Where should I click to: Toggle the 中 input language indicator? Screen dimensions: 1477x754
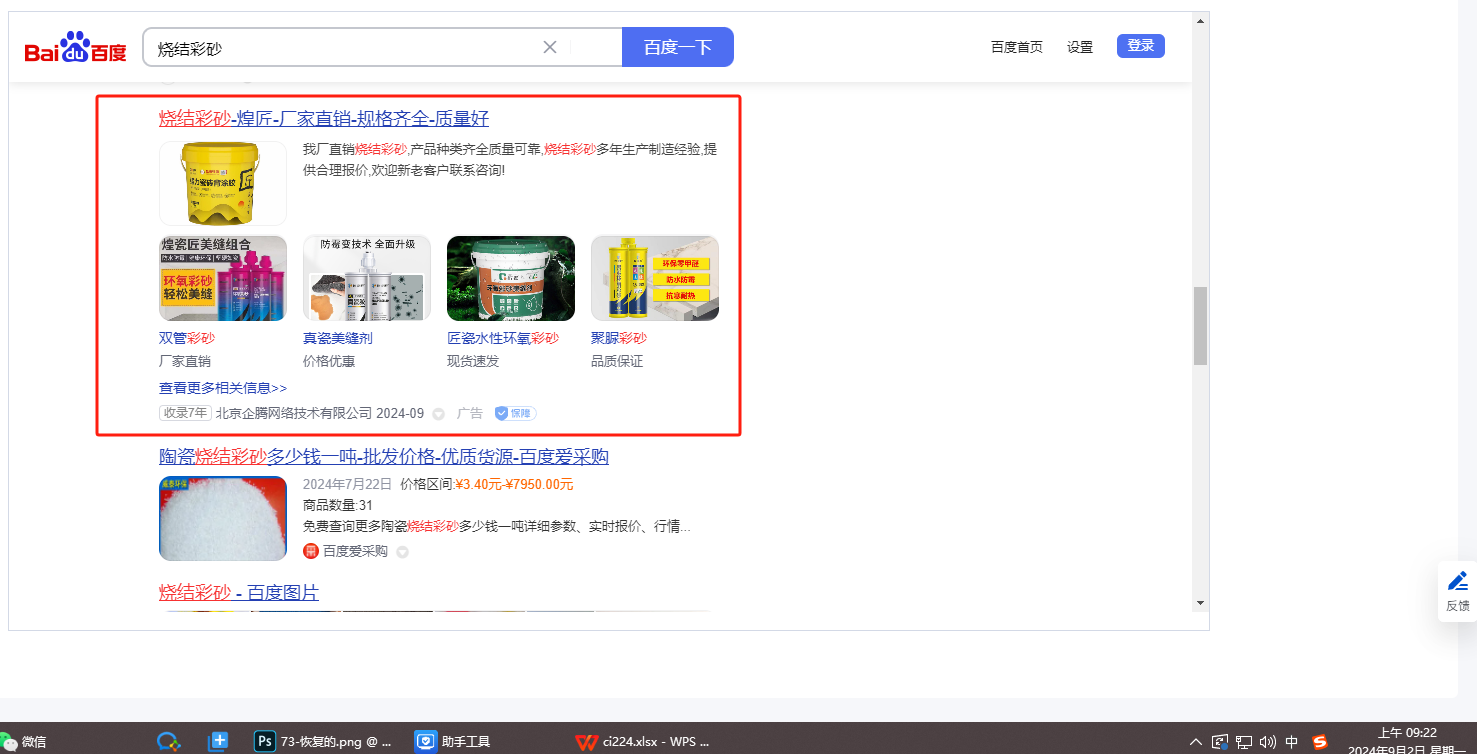(x=1292, y=742)
